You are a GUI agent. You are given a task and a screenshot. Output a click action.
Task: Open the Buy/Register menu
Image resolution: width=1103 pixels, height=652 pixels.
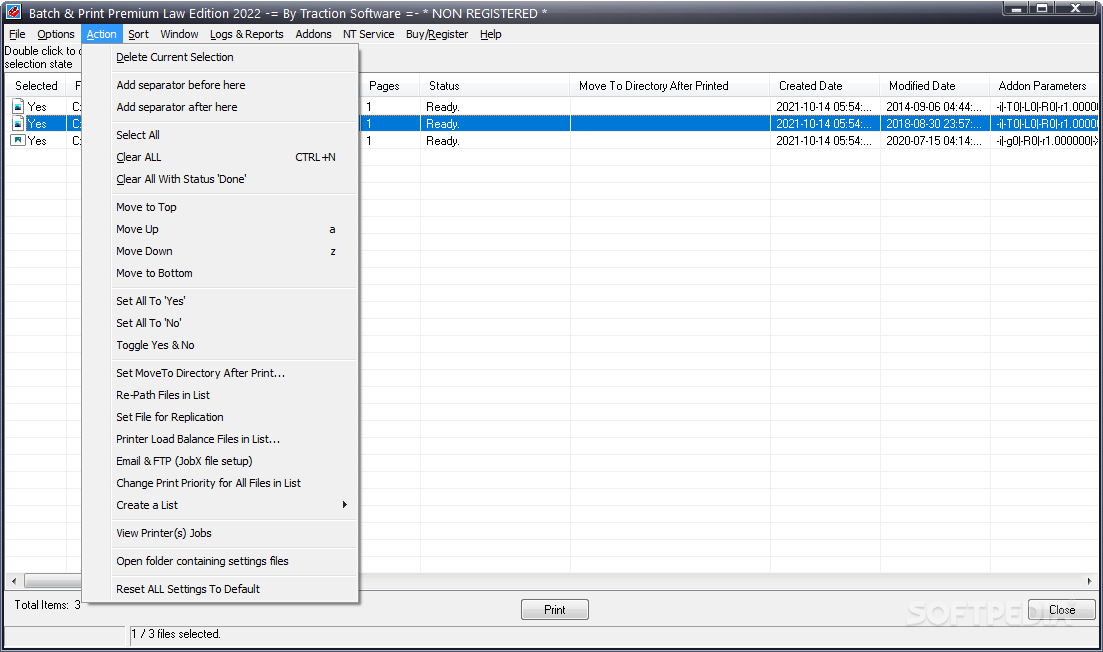pos(436,34)
